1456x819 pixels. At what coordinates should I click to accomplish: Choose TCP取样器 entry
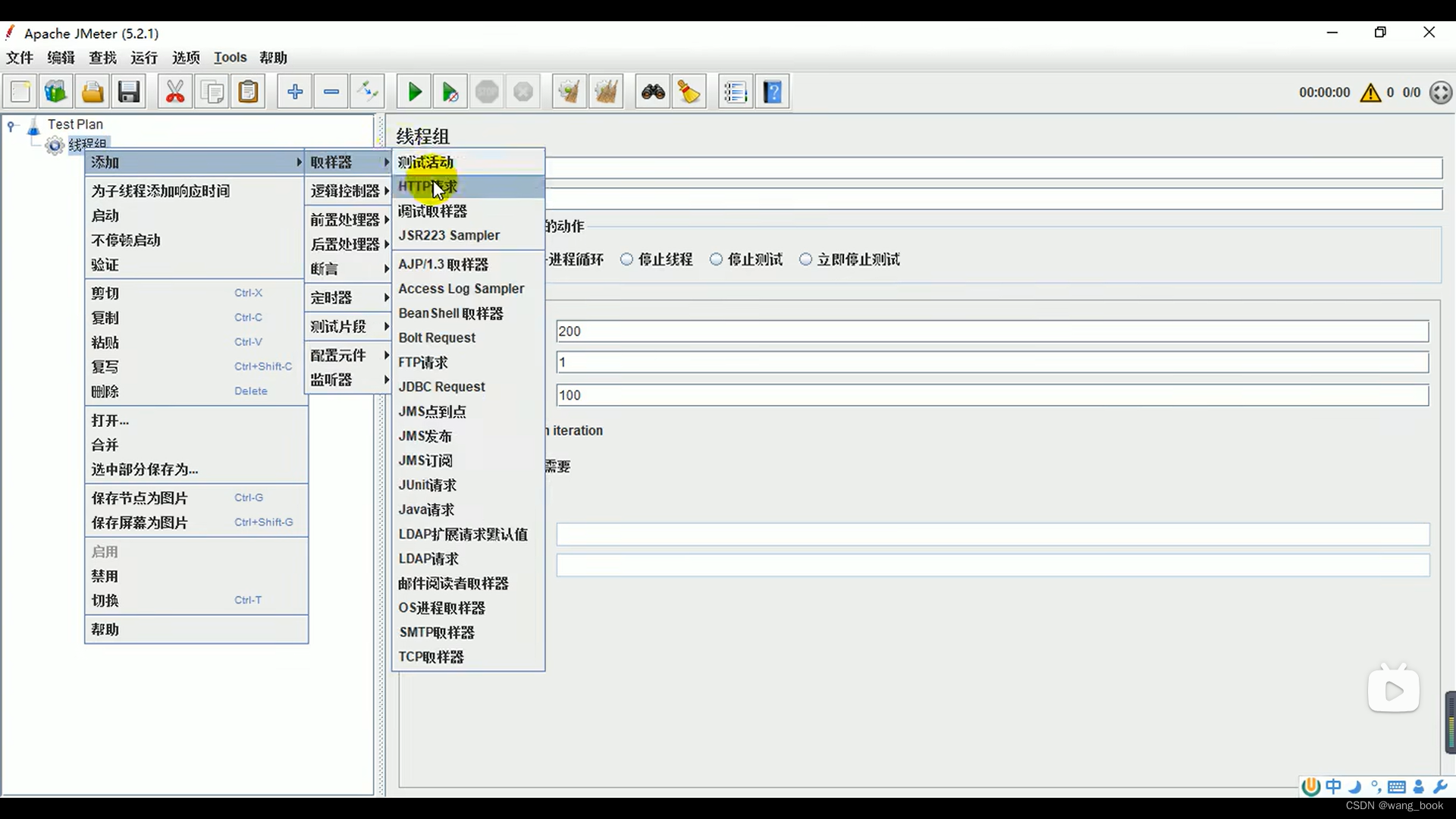(468, 657)
